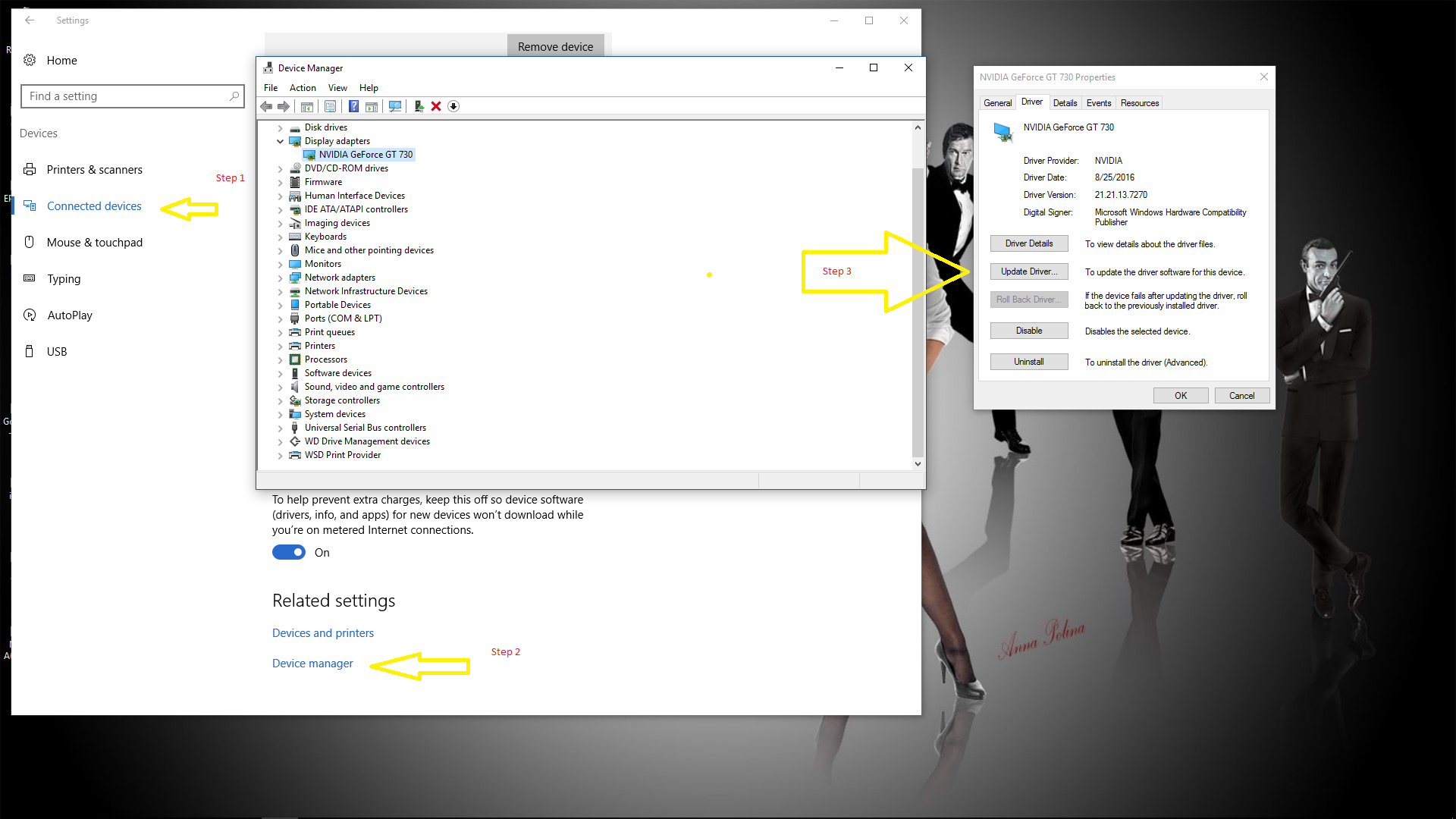Click the down-arrow Disable device toolbar icon
1456x819 pixels.
click(453, 106)
